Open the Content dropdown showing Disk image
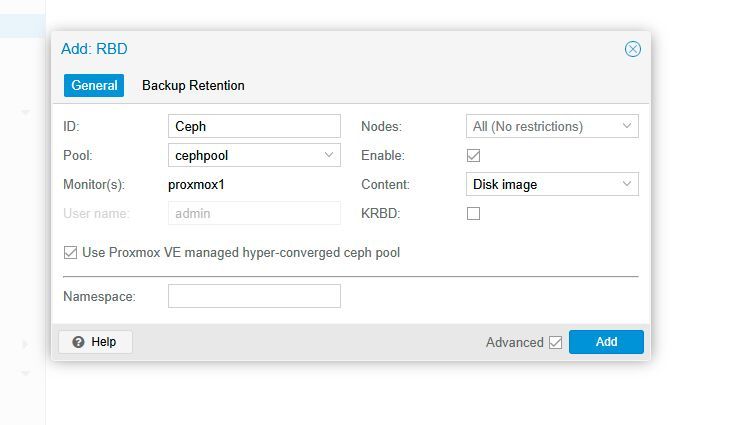The height and width of the screenshot is (425, 731). pyautogui.click(x=552, y=185)
